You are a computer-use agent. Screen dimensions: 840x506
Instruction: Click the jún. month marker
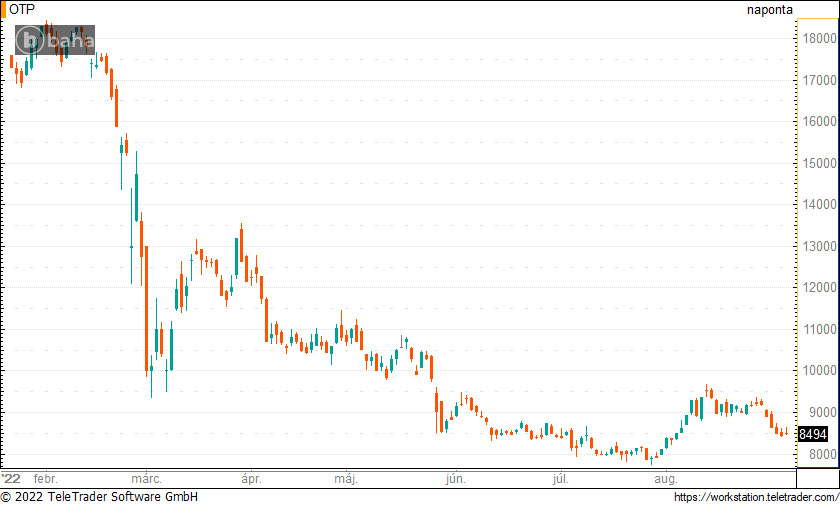[455, 478]
